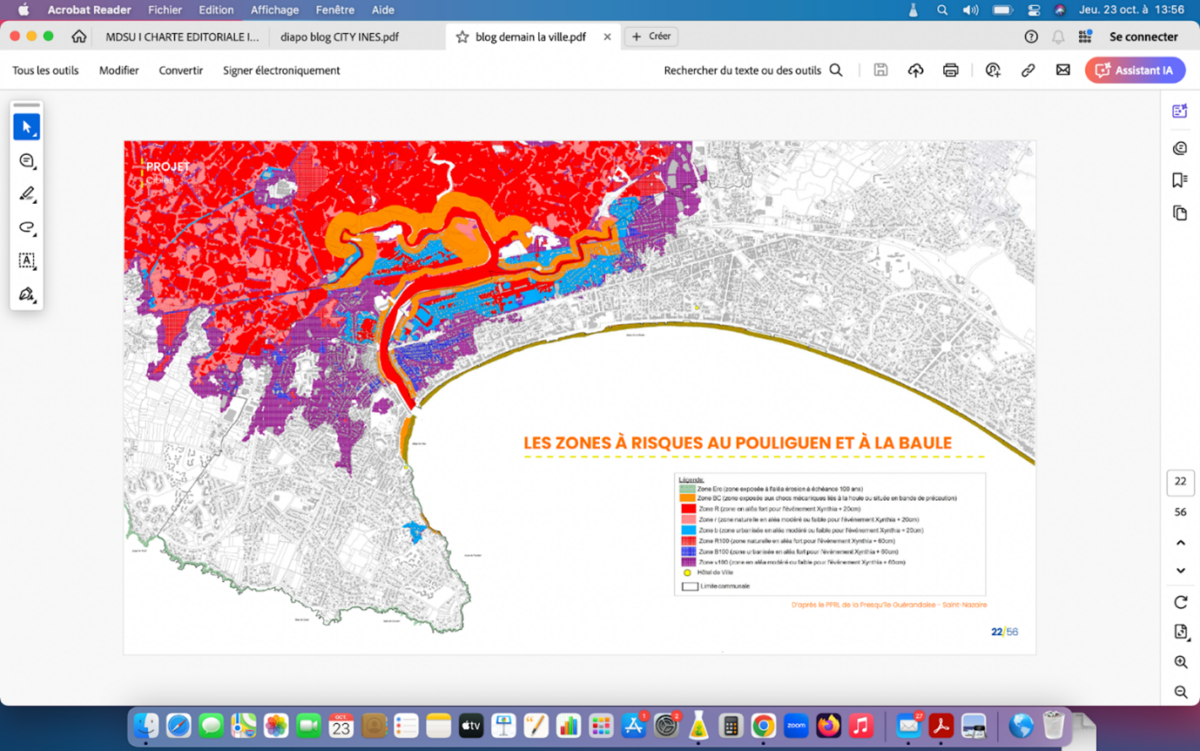Open the fill and sign pen tool

27,294
